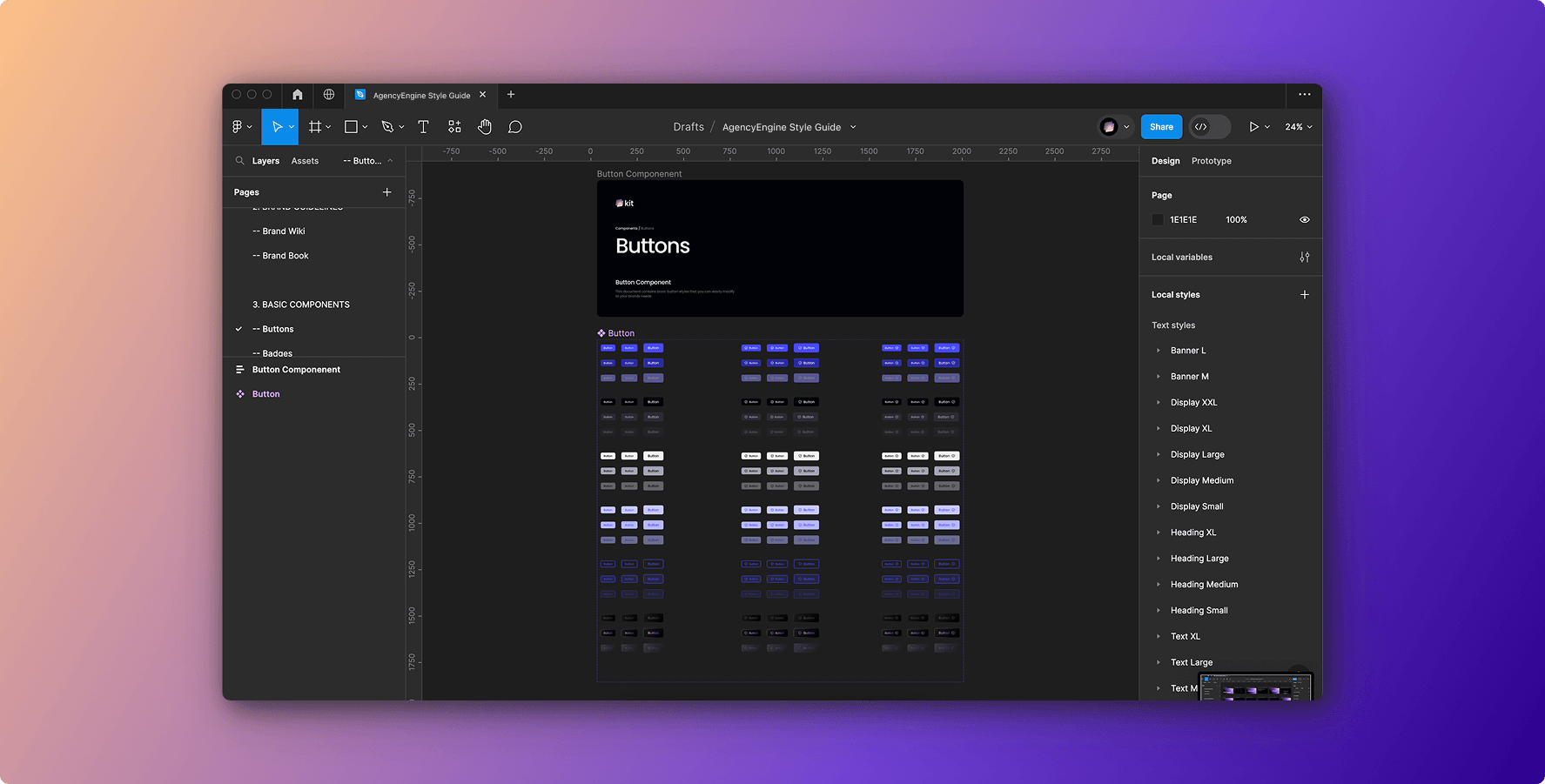Switch to the Prototype tab
The height and width of the screenshot is (784, 1545).
(1211, 161)
